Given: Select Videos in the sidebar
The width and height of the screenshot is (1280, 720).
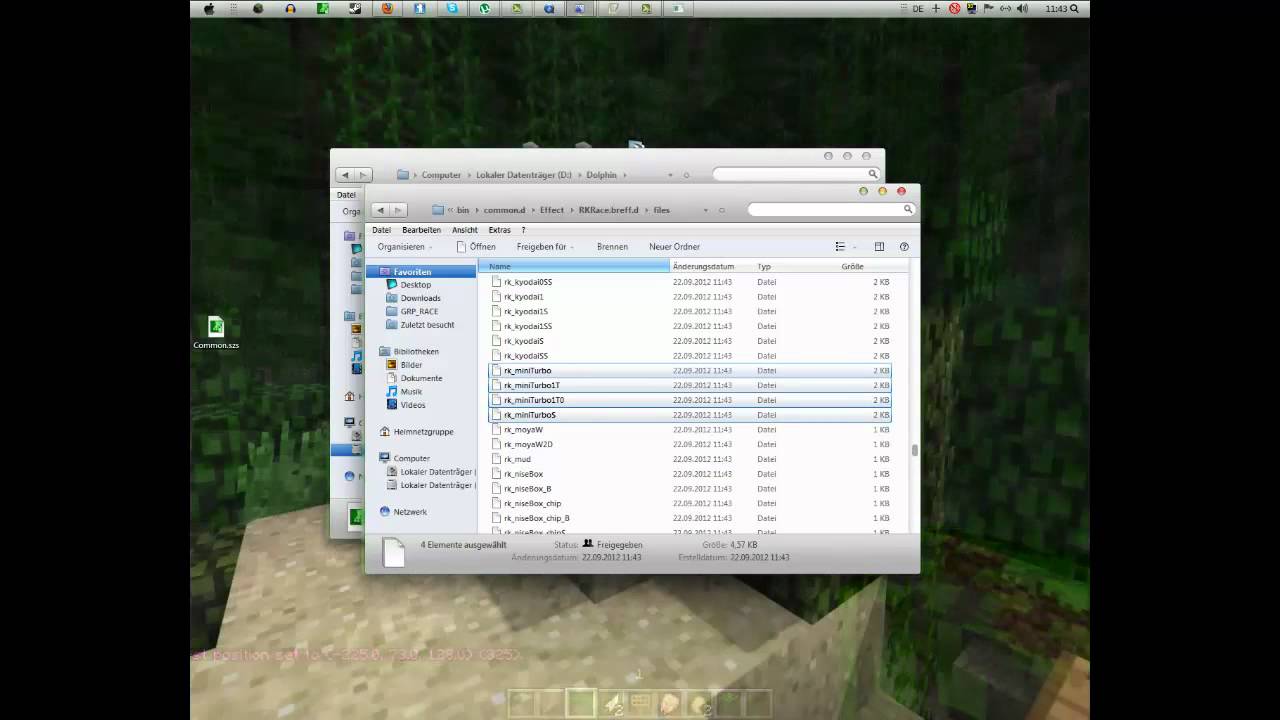Looking at the screenshot, I should pos(413,405).
